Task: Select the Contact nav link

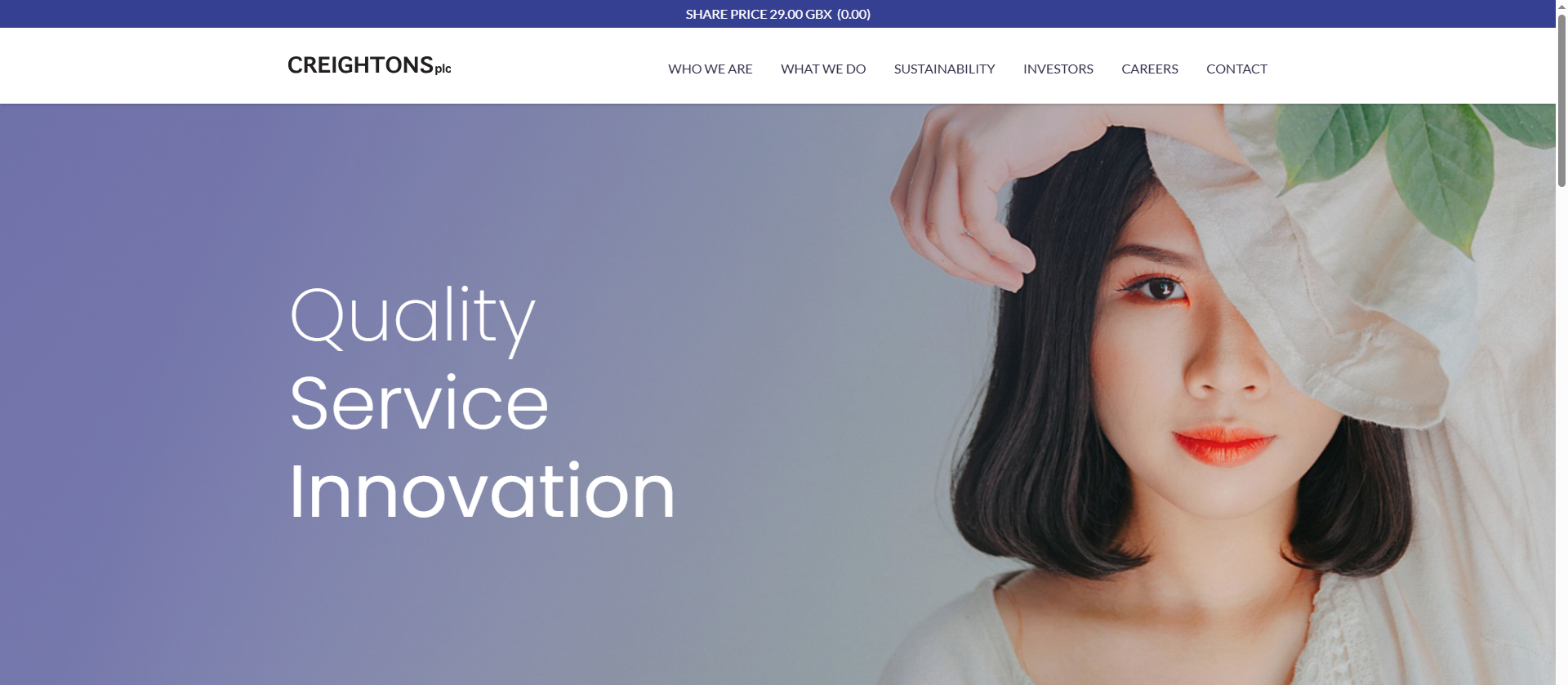Action: point(1236,69)
